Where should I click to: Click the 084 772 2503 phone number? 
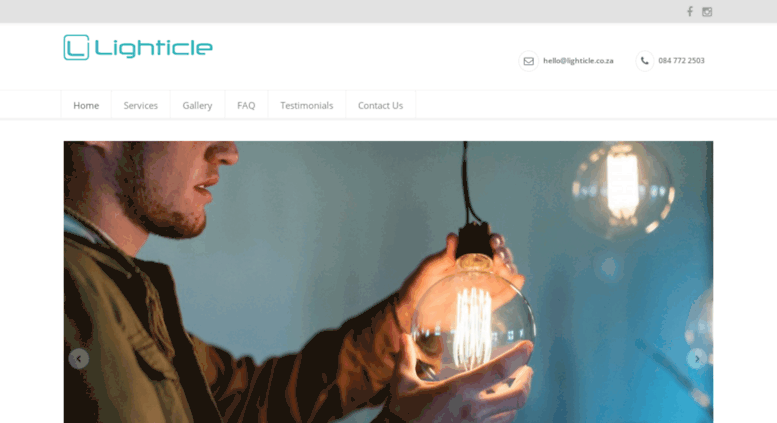tap(681, 60)
